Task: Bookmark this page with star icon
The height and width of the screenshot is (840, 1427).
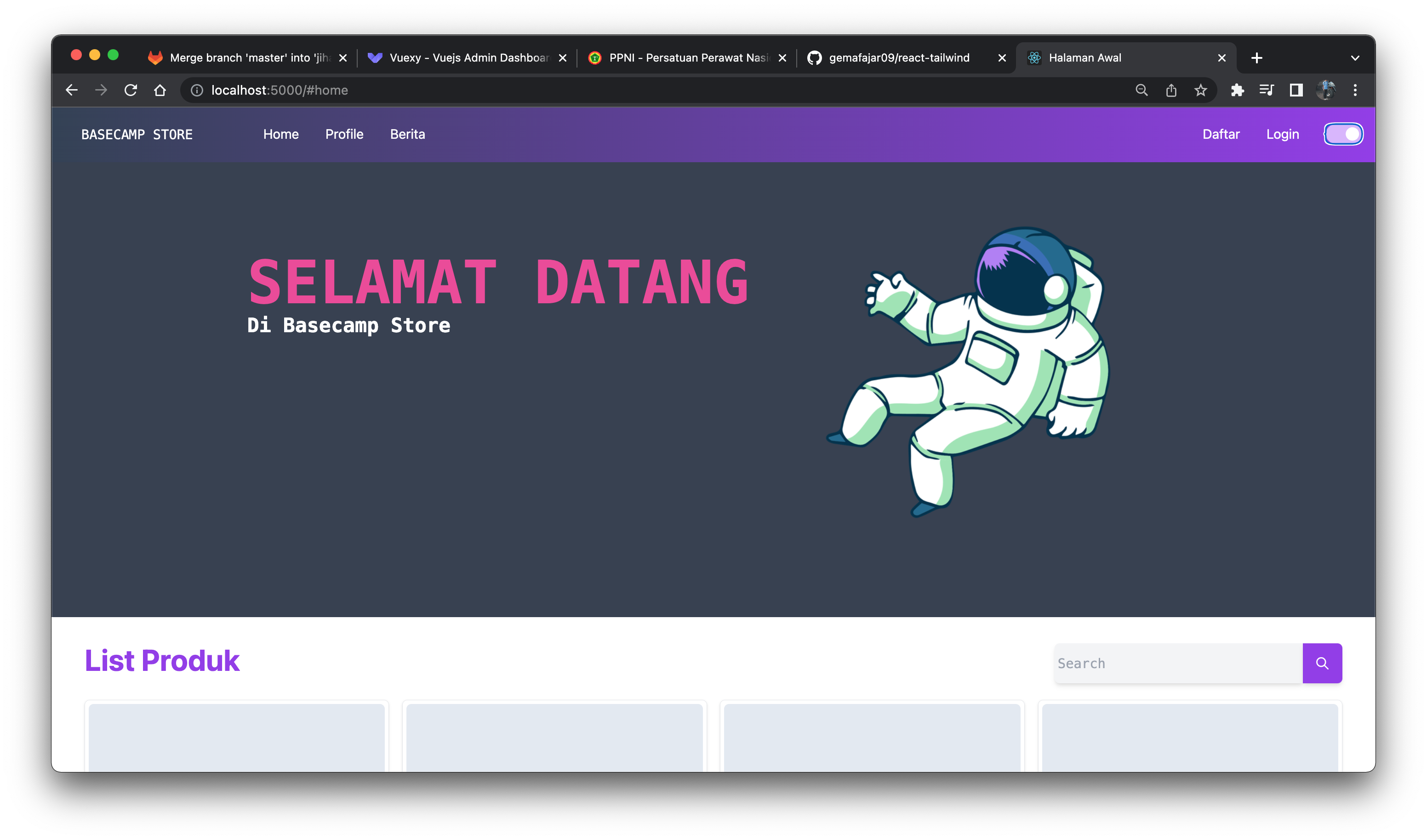Action: pyautogui.click(x=1200, y=90)
